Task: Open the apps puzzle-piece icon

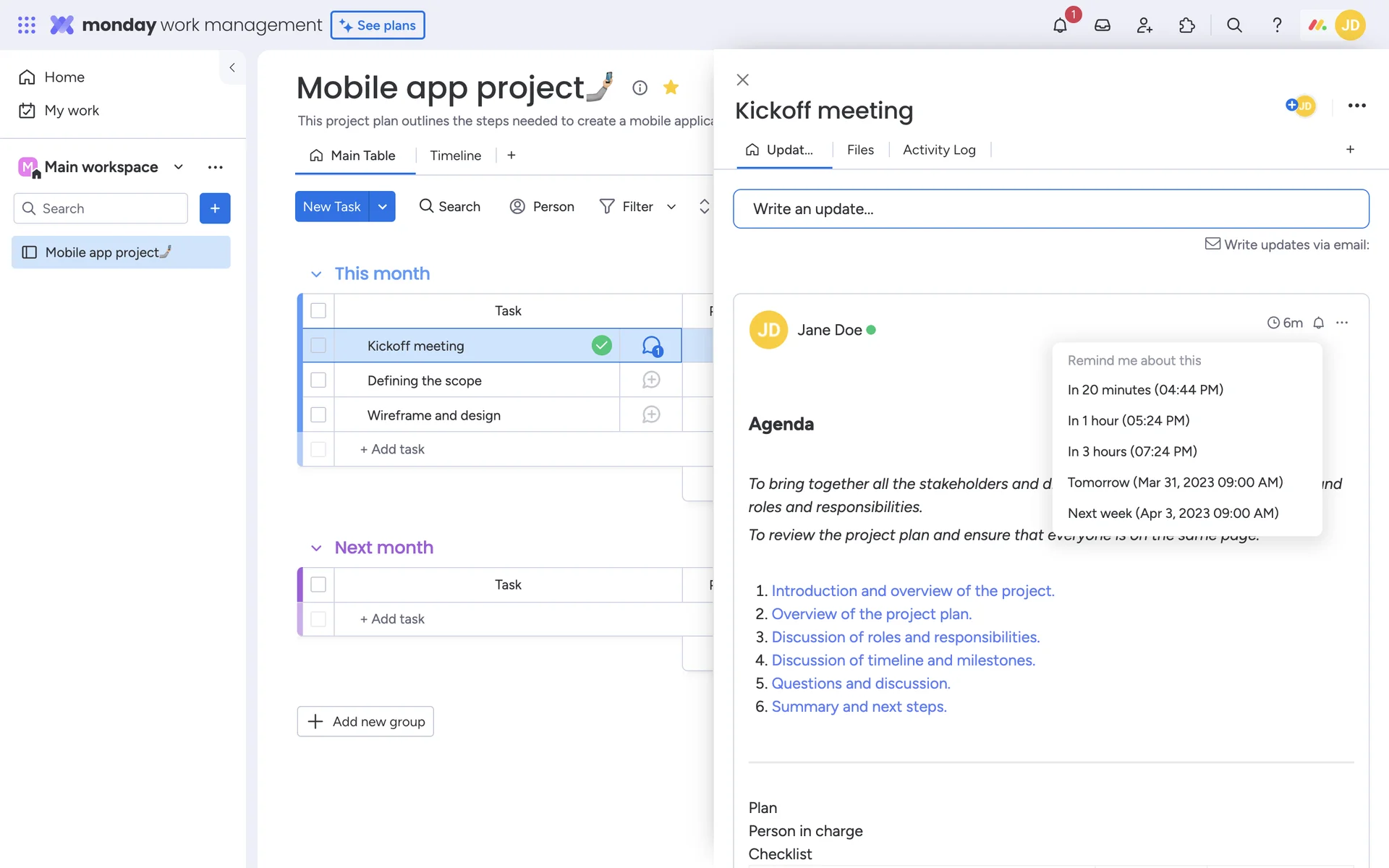Action: point(1187,25)
